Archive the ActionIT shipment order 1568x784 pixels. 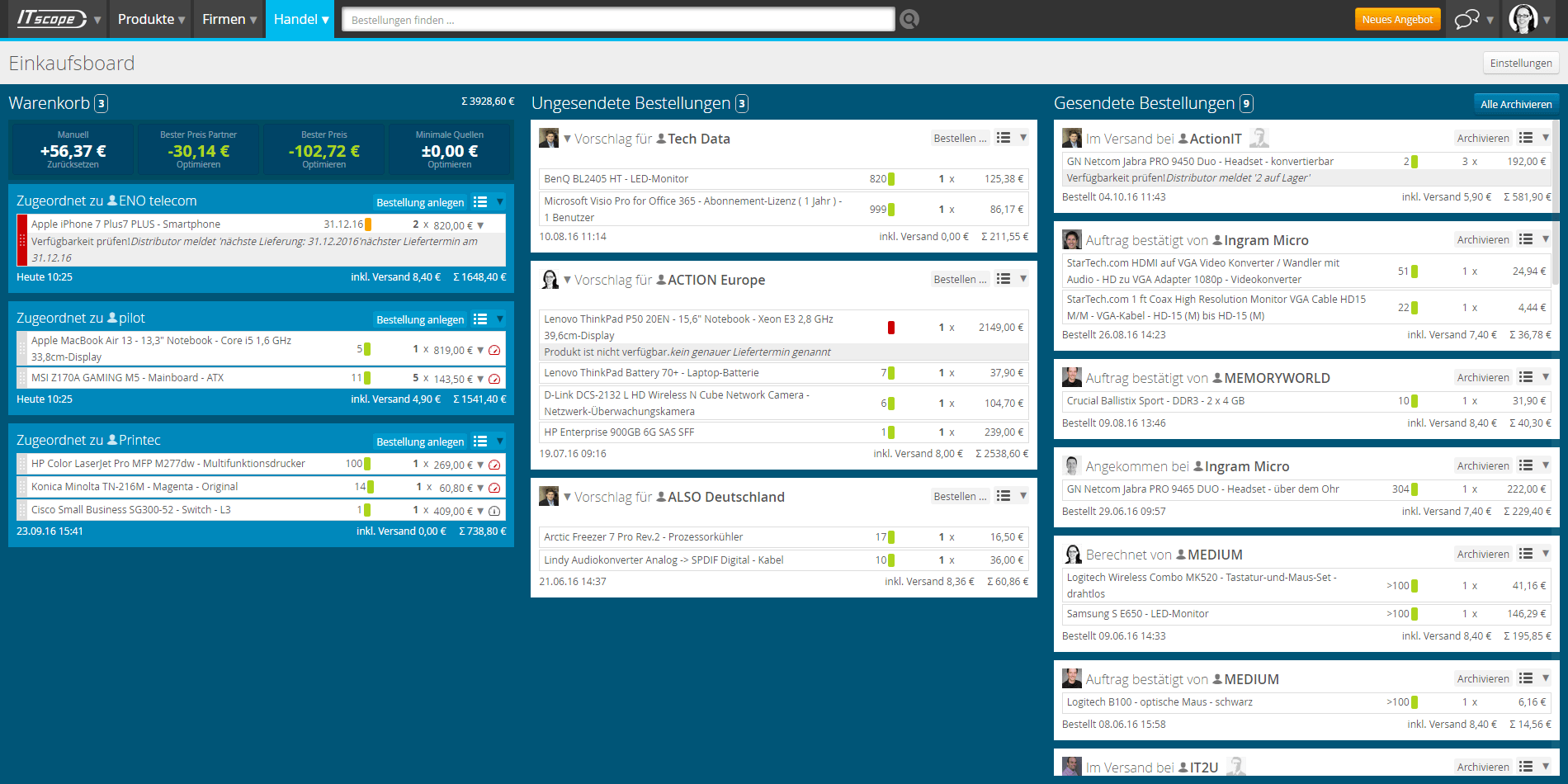(x=1483, y=138)
